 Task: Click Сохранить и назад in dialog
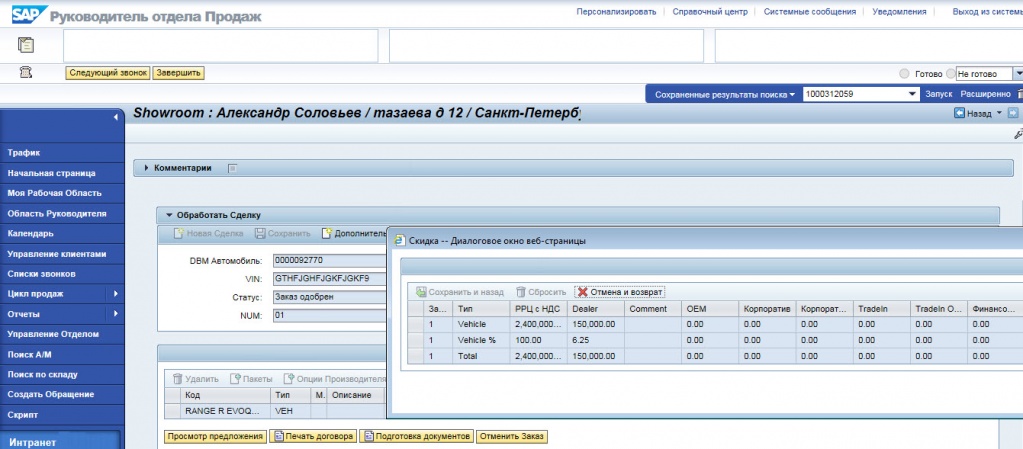(x=460, y=292)
